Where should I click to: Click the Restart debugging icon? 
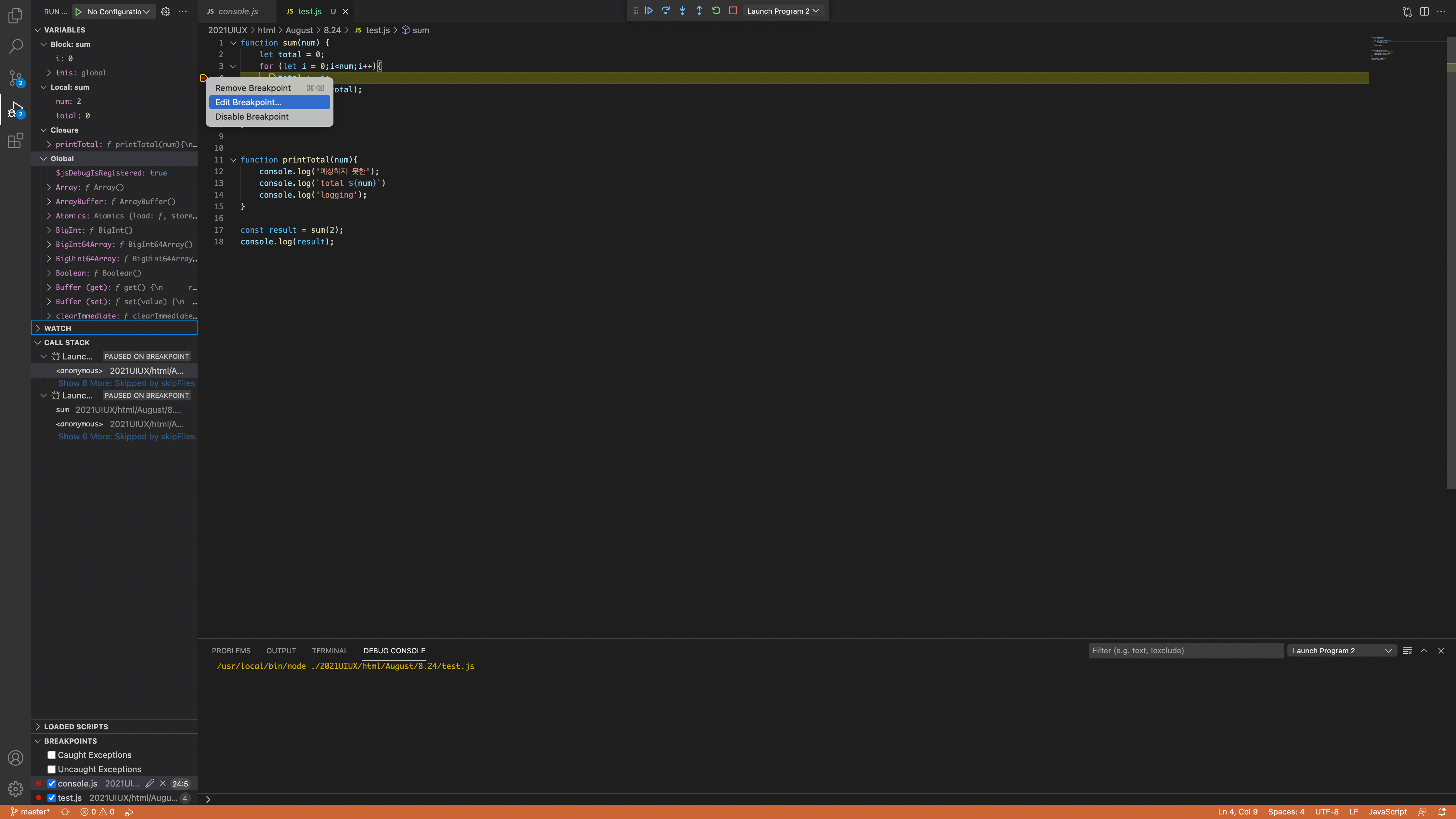pyautogui.click(x=716, y=11)
